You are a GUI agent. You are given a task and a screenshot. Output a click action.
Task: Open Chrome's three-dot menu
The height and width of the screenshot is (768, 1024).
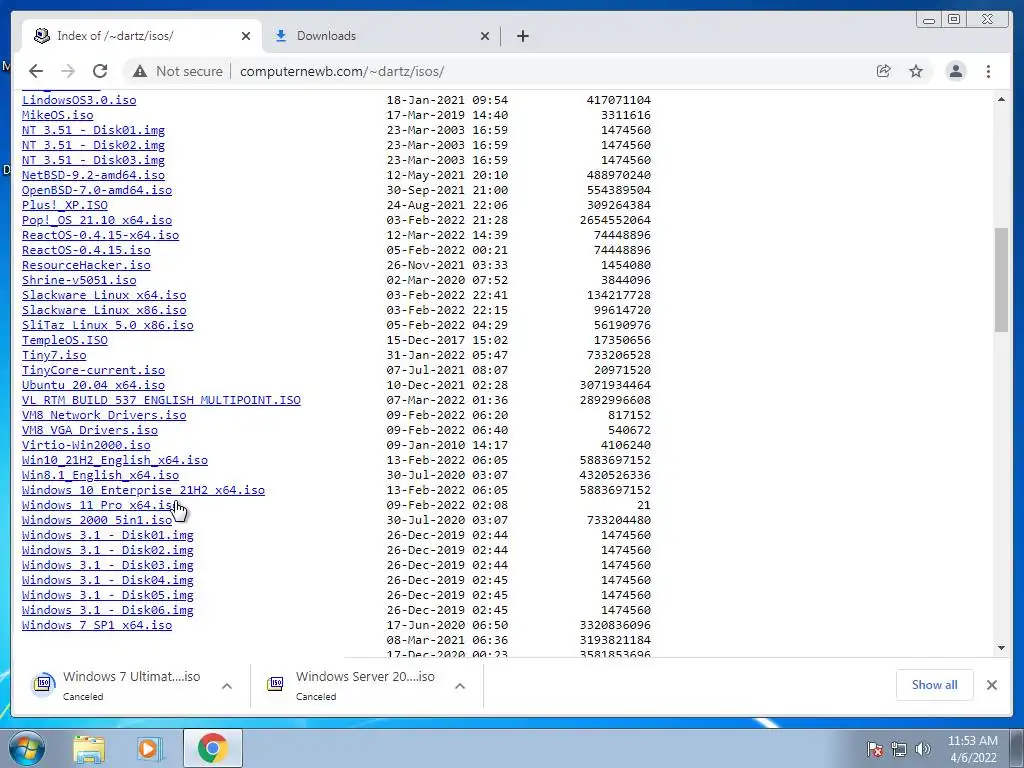coord(988,71)
